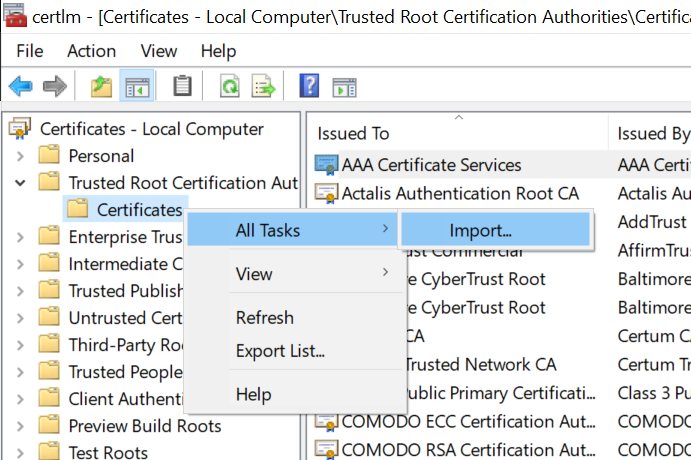Open the Action menu
The height and width of the screenshot is (460, 691).
[91, 51]
